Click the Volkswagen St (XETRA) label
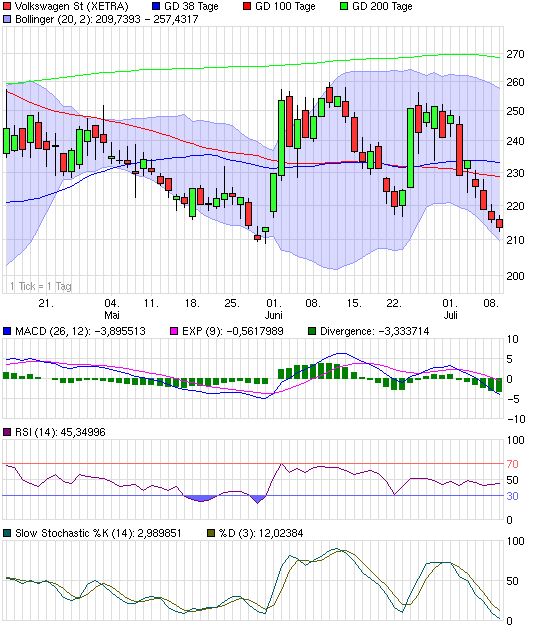545x642 pixels. pyautogui.click(x=72, y=7)
